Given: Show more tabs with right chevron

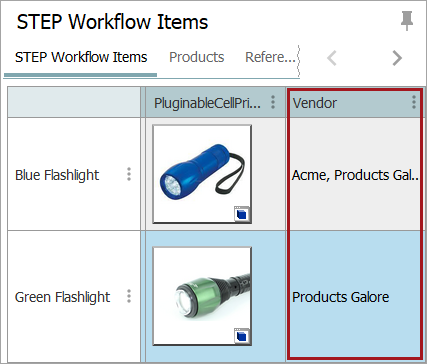Looking at the screenshot, I should (397, 58).
